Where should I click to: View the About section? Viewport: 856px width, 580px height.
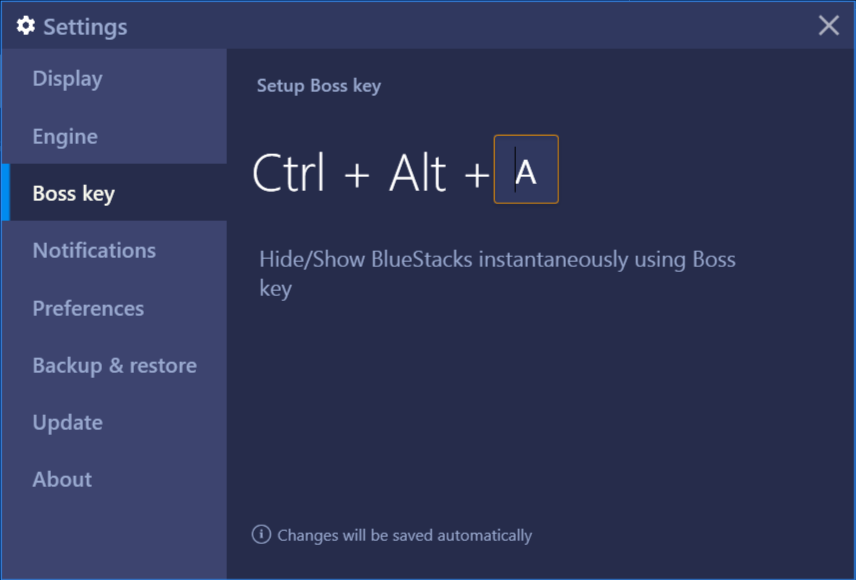[x=114, y=479]
